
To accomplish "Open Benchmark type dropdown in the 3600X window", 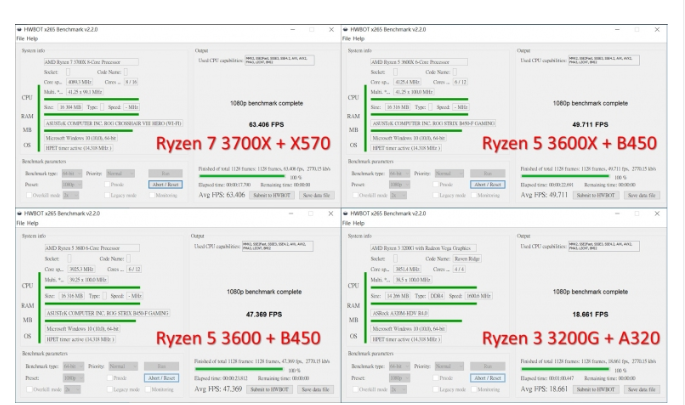I will click(x=399, y=173).
